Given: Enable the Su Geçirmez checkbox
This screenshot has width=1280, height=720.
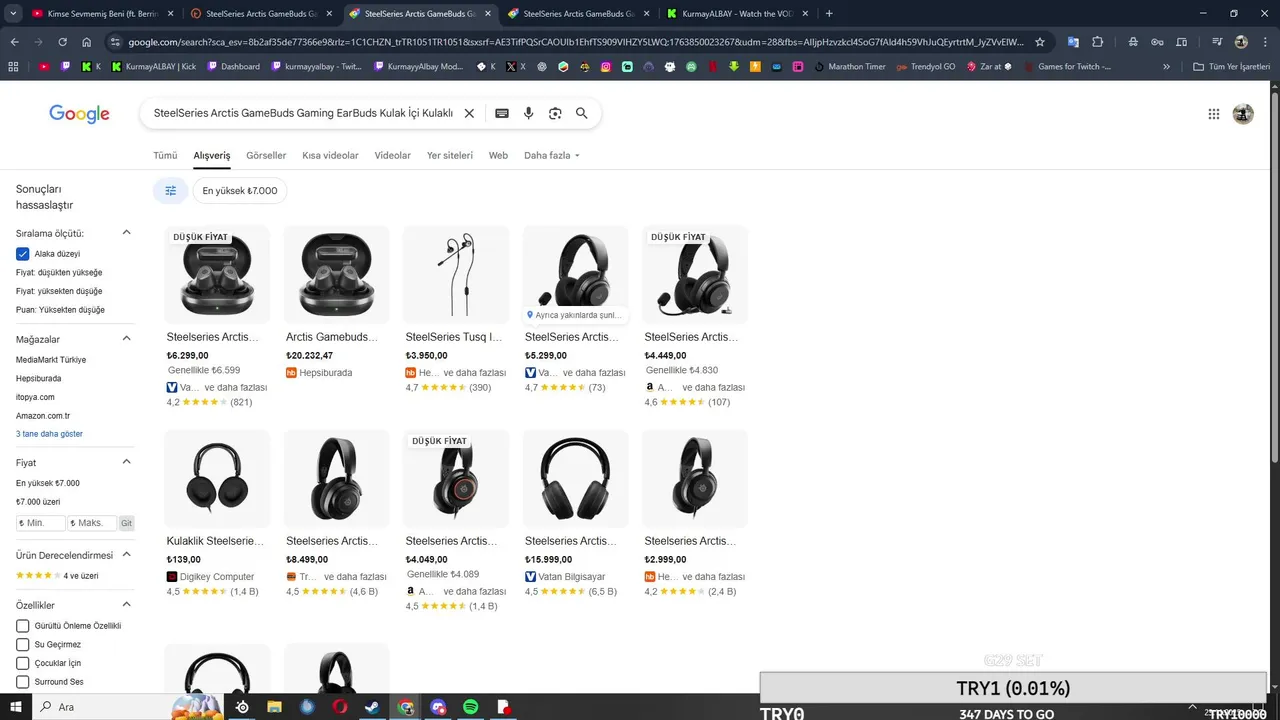Looking at the screenshot, I should pyautogui.click(x=22, y=645).
